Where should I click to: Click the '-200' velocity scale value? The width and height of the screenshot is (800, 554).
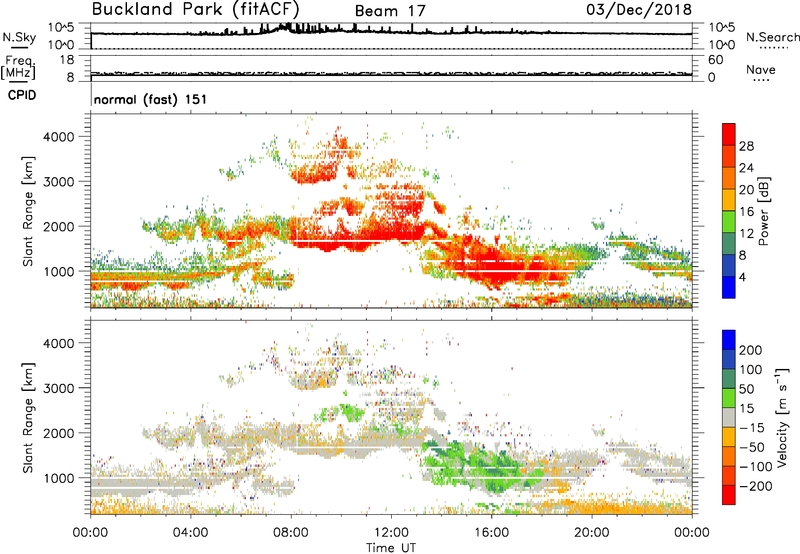(x=756, y=486)
